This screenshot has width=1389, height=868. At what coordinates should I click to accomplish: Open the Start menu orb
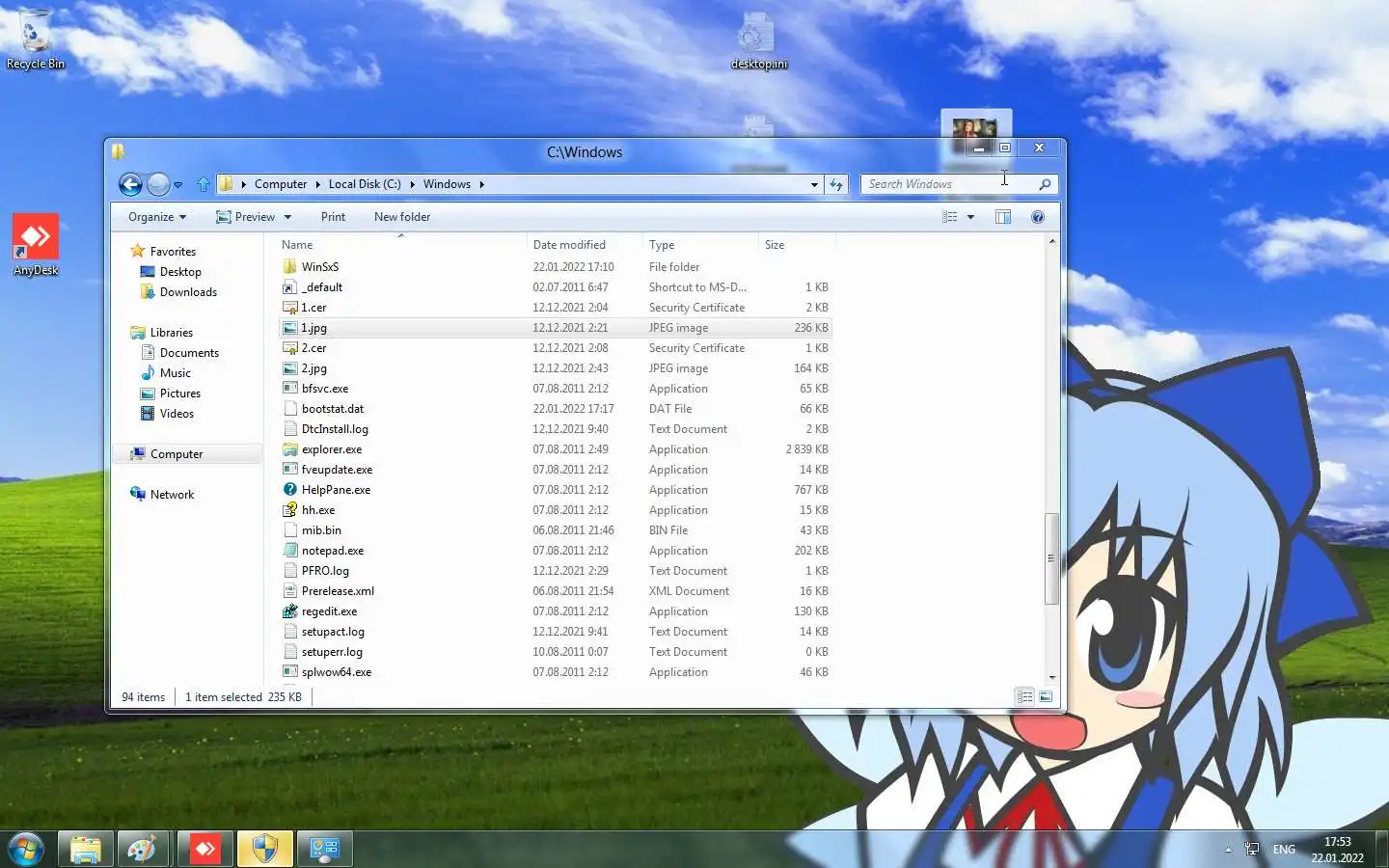(26, 850)
